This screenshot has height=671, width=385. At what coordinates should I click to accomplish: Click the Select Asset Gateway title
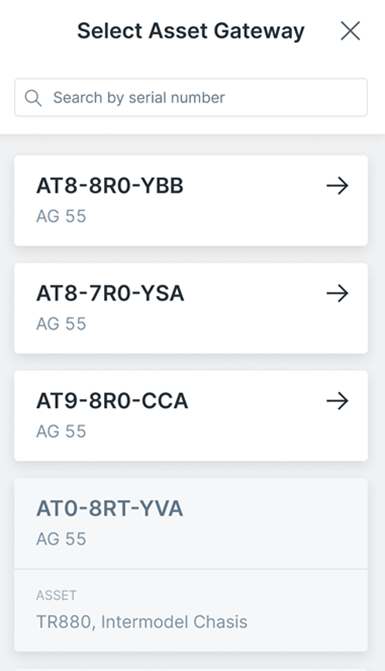(x=191, y=31)
